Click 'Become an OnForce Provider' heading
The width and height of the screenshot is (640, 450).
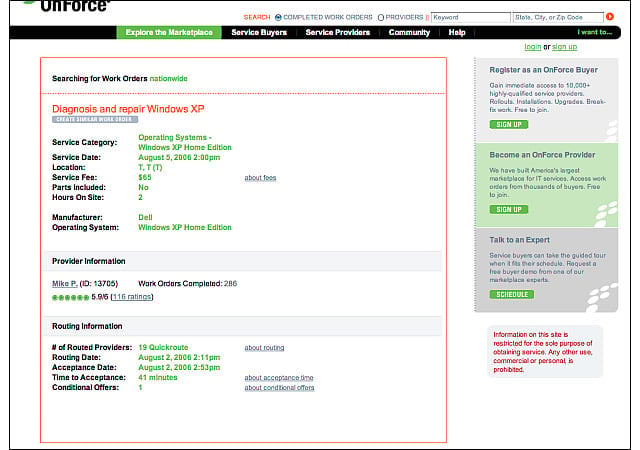point(542,155)
